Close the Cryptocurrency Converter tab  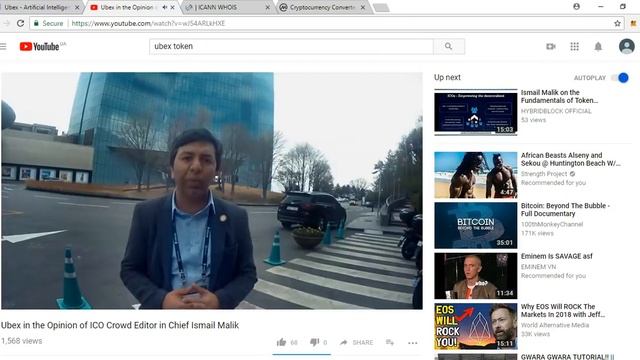pyautogui.click(x=363, y=7)
